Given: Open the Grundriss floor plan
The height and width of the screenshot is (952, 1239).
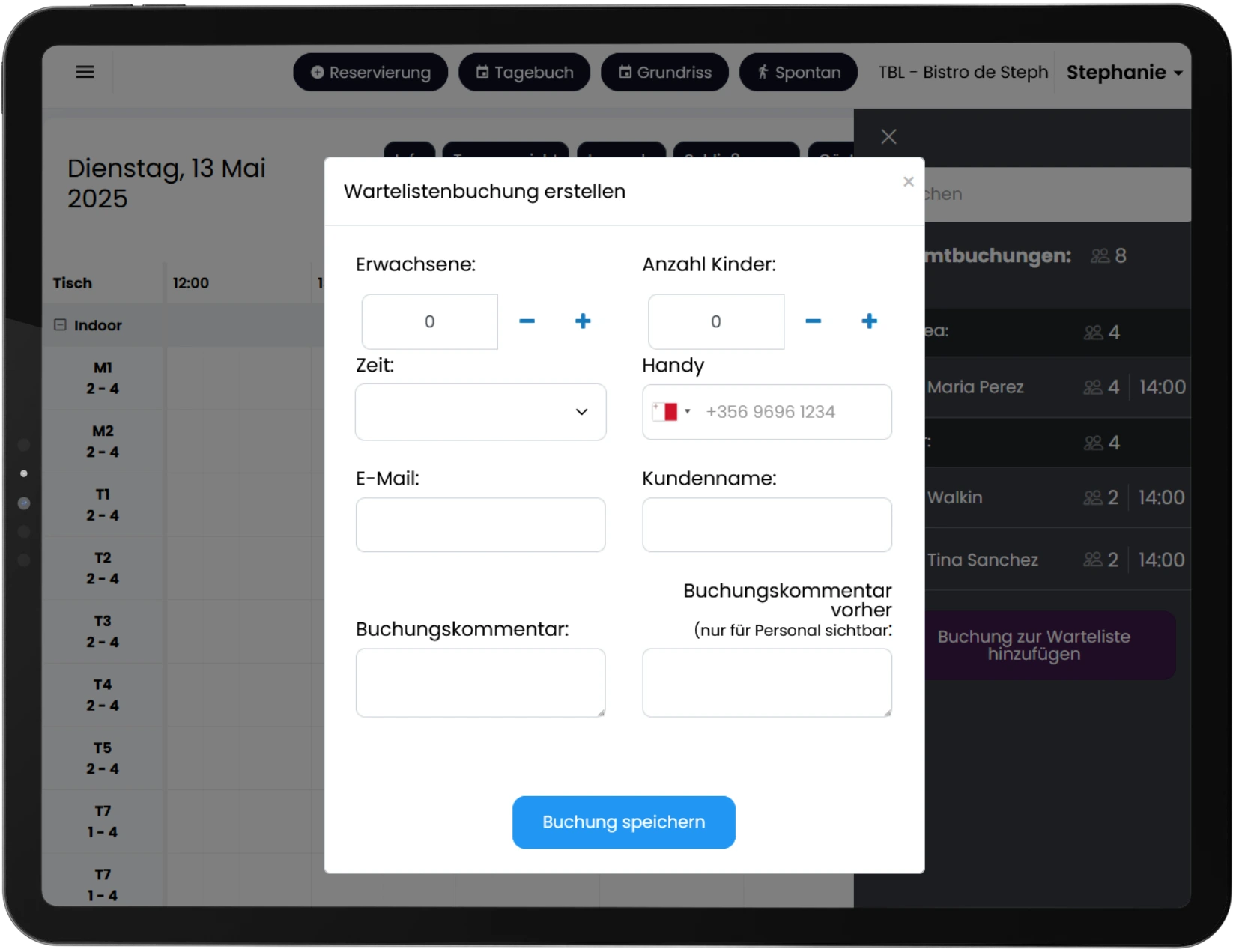Looking at the screenshot, I should point(664,72).
